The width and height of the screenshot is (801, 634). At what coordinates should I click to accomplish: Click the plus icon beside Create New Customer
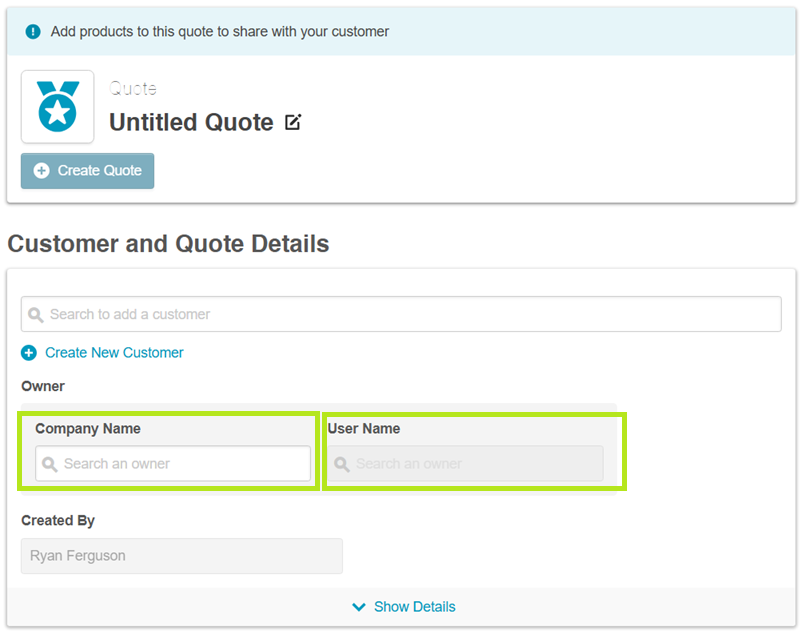click(x=29, y=353)
